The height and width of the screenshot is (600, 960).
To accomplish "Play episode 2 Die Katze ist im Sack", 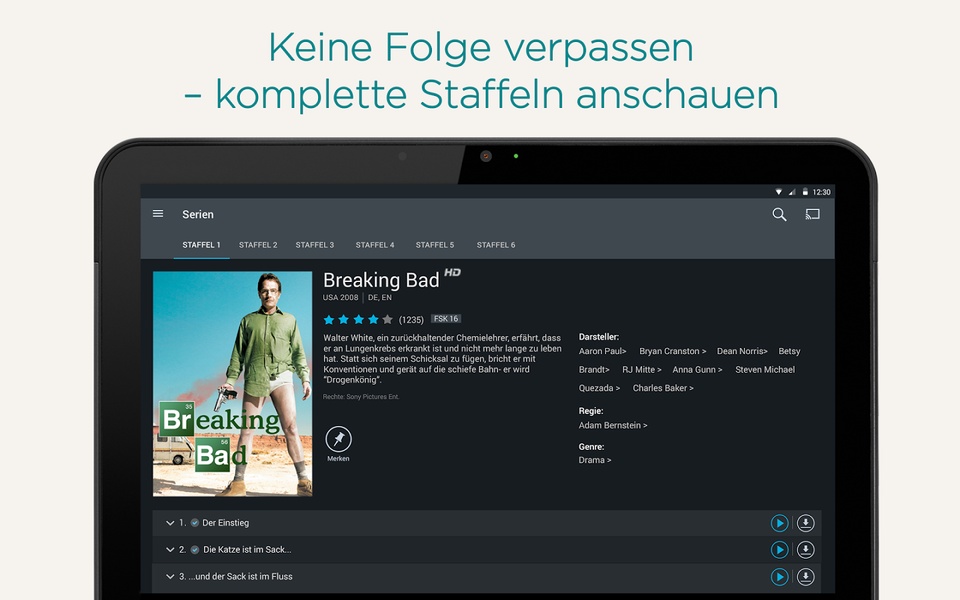I will point(779,550).
